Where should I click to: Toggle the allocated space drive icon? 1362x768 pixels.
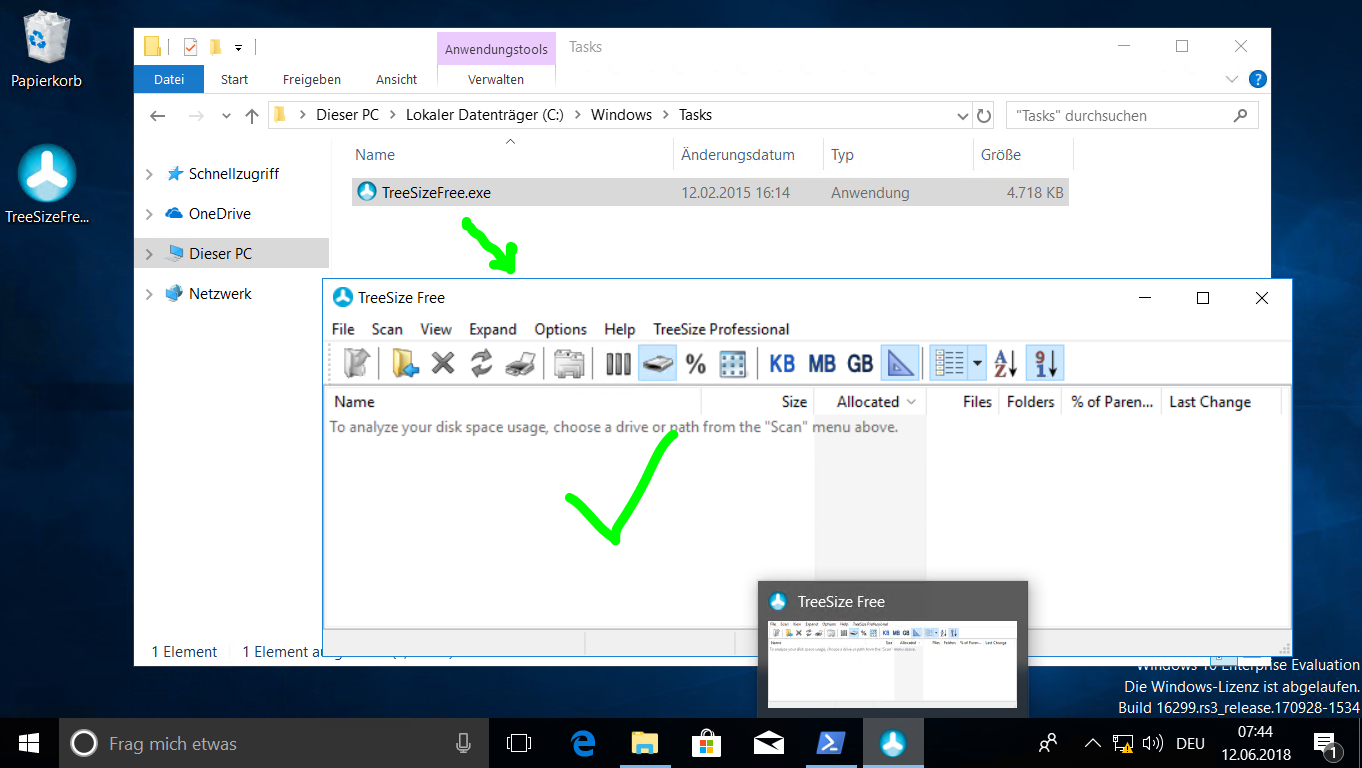(x=657, y=363)
